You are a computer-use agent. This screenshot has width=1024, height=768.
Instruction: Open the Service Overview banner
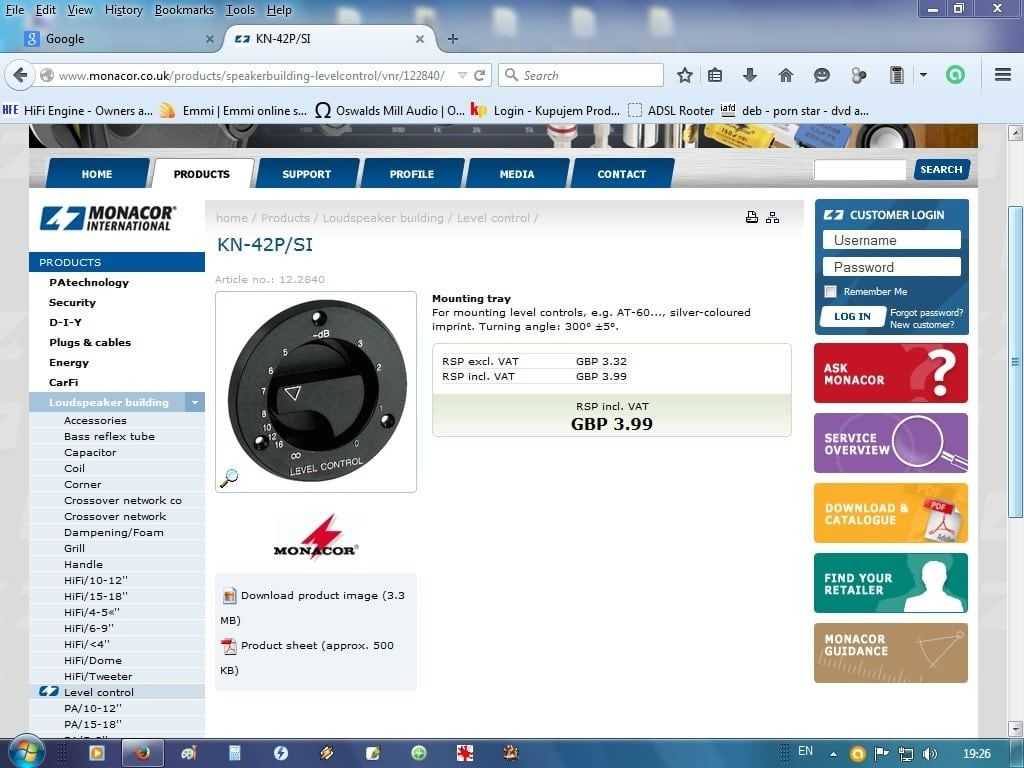click(891, 443)
